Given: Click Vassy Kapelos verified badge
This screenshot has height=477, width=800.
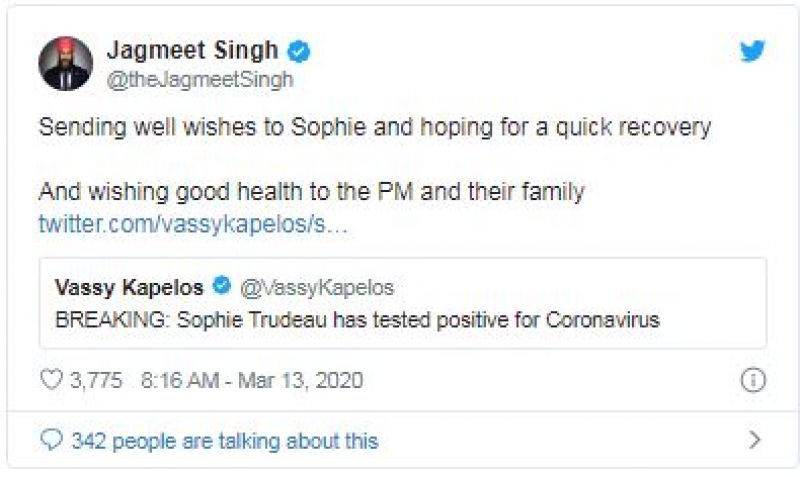Looking at the screenshot, I should pyautogui.click(x=222, y=288).
